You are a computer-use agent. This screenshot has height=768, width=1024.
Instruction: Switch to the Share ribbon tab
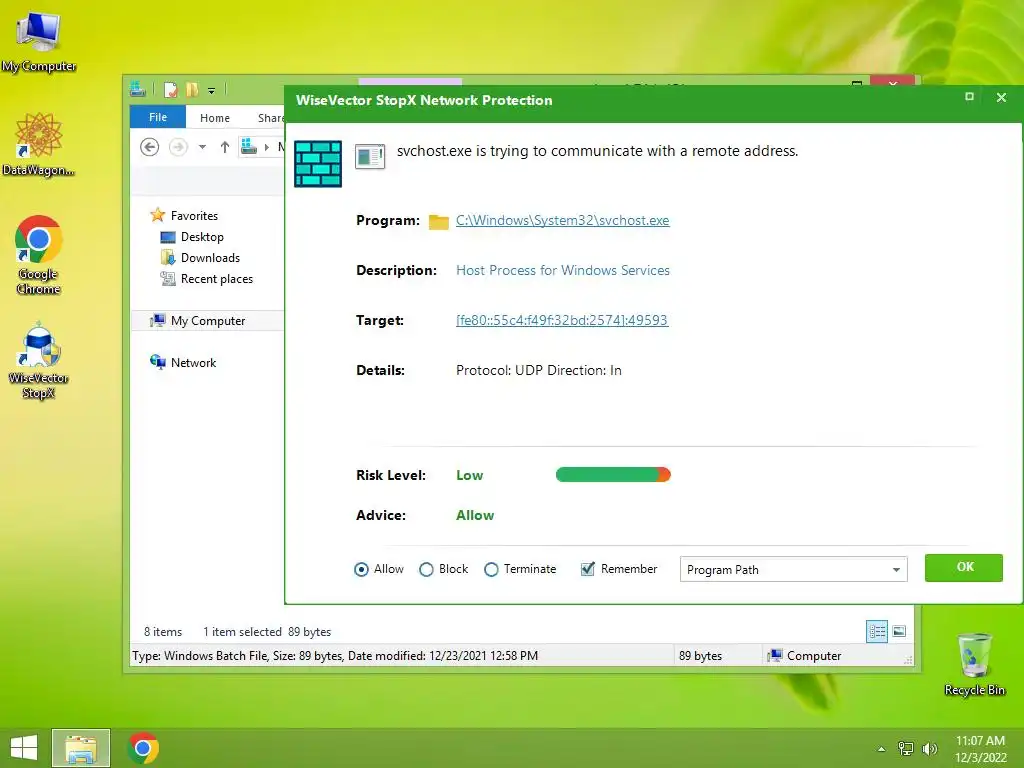pyautogui.click(x=270, y=118)
